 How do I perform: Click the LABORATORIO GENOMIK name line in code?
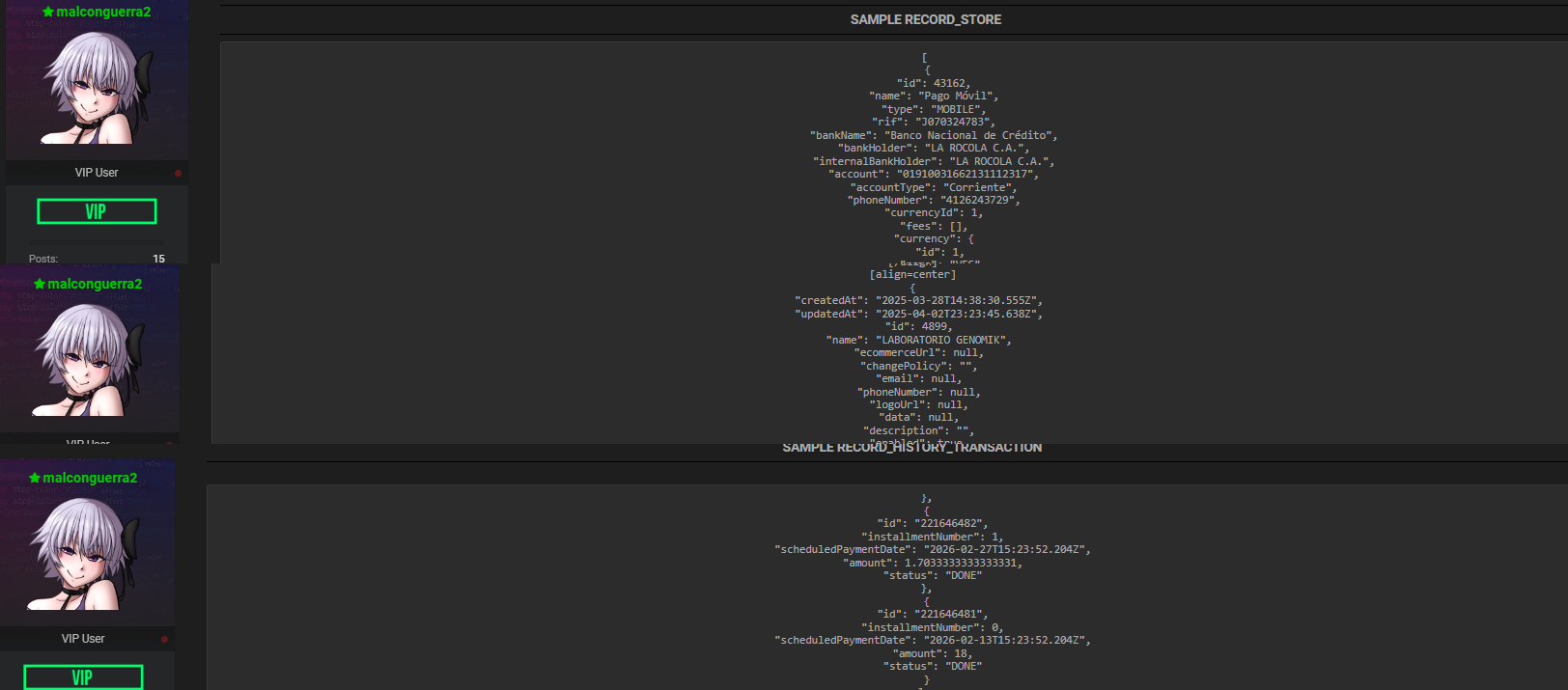[918, 340]
